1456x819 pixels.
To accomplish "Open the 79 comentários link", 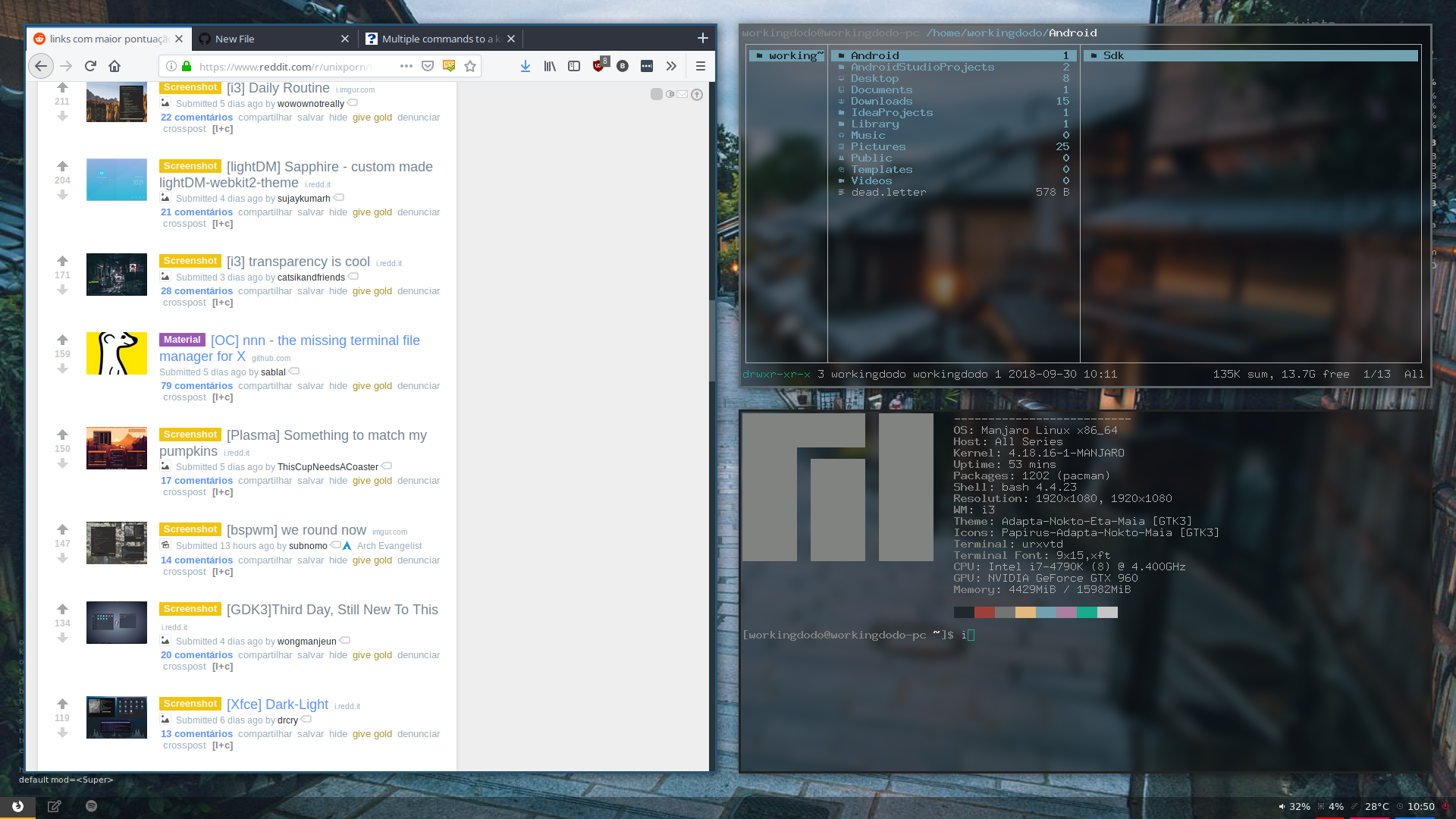I will (x=196, y=386).
